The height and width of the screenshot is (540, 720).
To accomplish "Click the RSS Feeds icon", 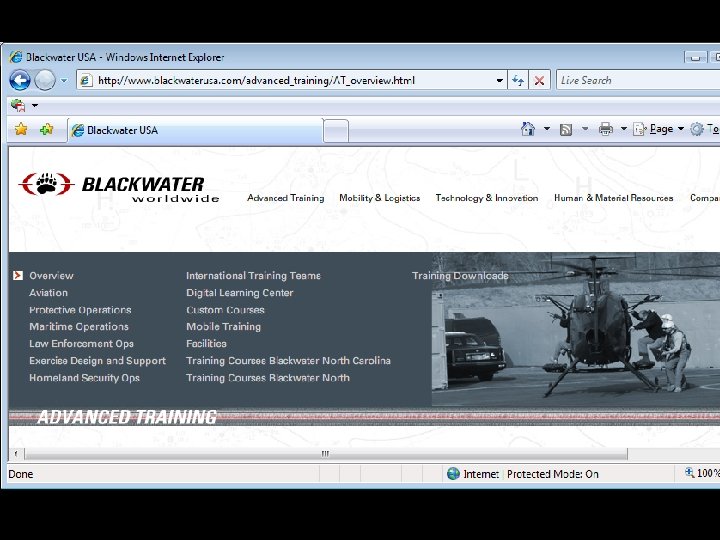I will pos(566,129).
